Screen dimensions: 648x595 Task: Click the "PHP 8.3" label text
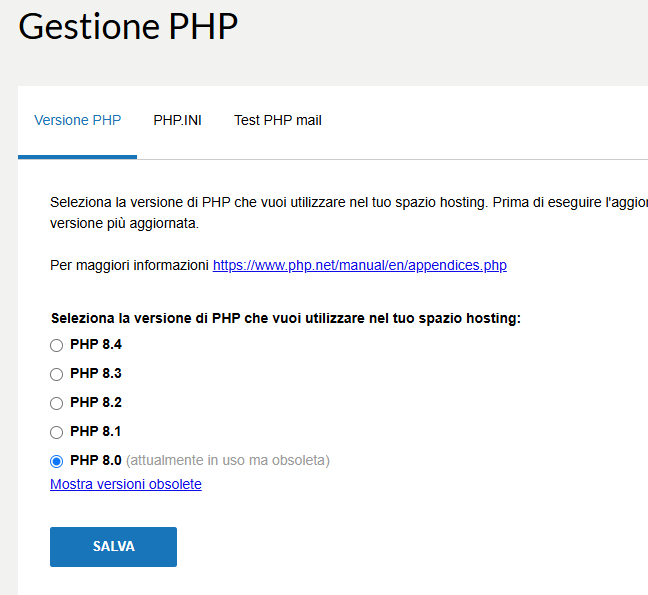coord(96,373)
